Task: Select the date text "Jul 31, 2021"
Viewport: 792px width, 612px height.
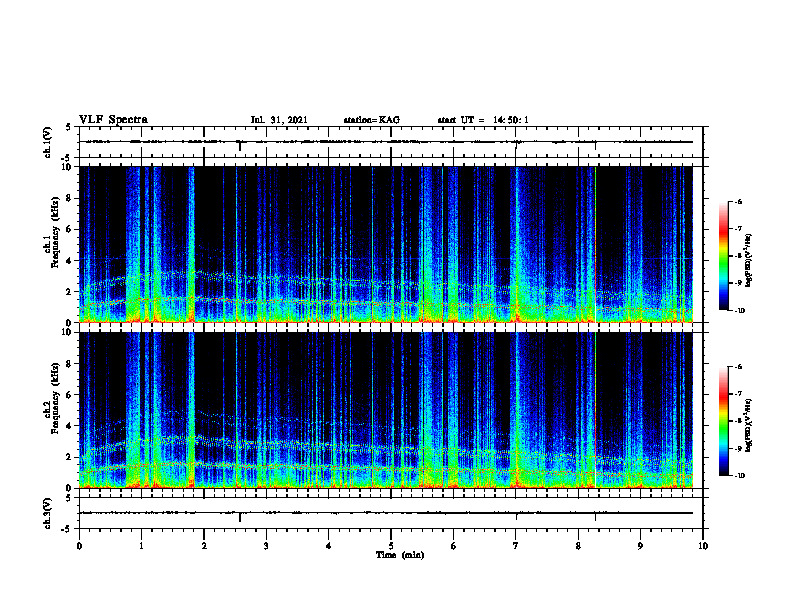Action: coord(279,120)
